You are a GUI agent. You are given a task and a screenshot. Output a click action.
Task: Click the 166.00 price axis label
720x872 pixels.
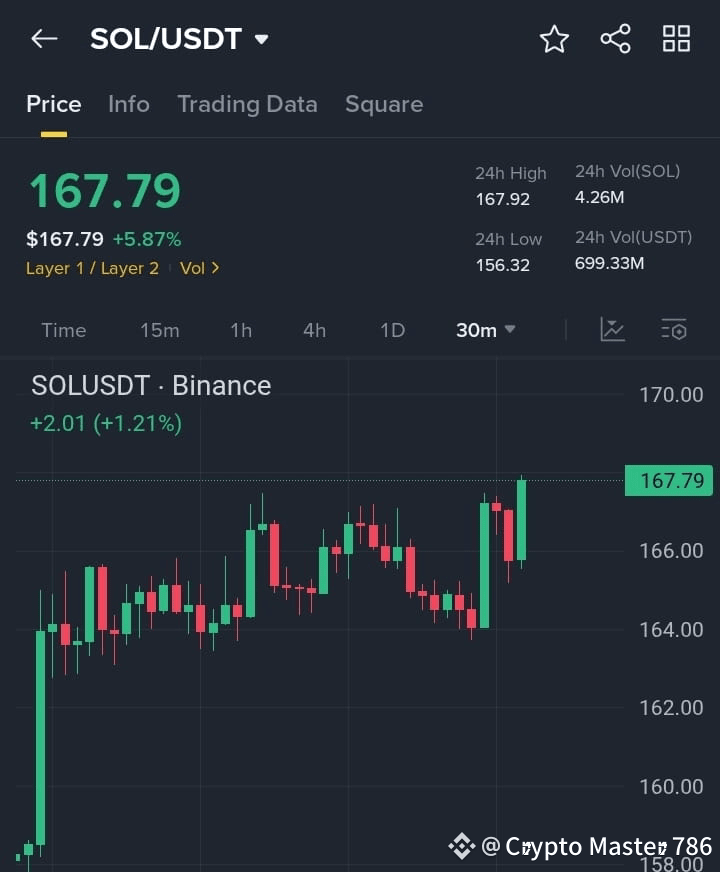[x=671, y=551]
